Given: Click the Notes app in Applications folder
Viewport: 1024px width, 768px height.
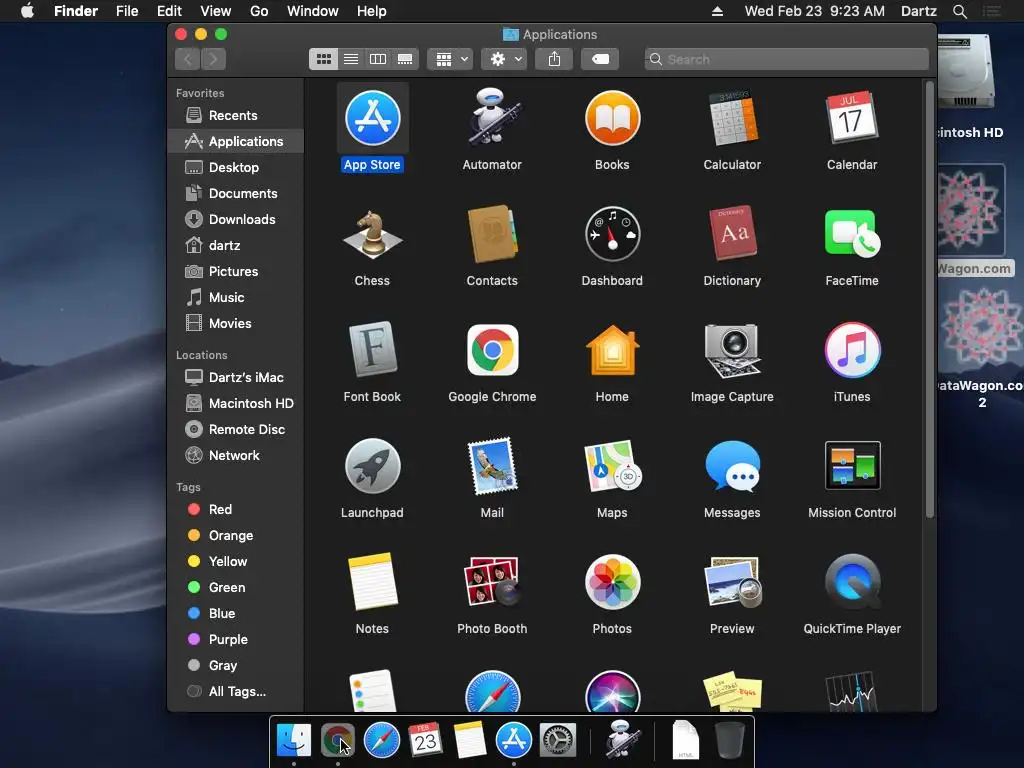Looking at the screenshot, I should pyautogui.click(x=372, y=581).
